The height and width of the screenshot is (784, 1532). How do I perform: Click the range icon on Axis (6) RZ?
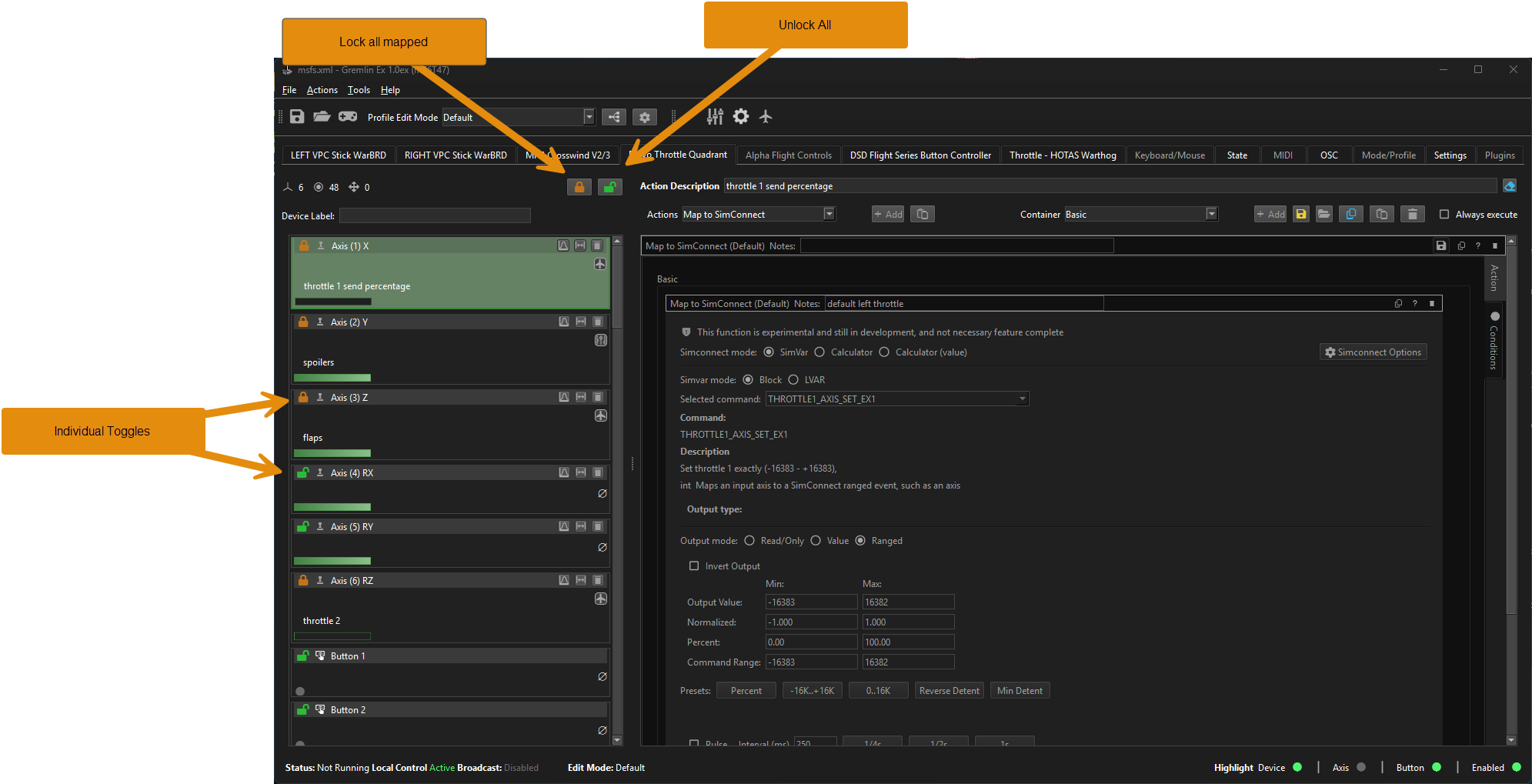coord(581,580)
